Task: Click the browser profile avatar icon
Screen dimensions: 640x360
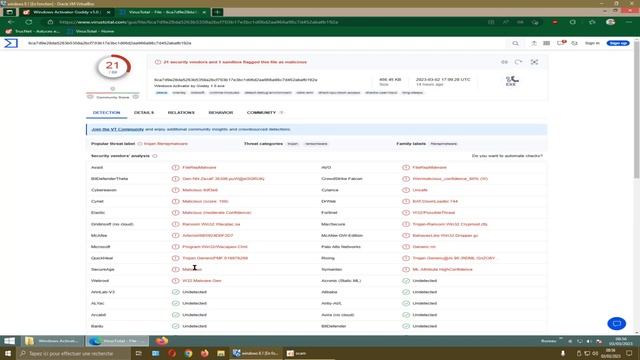Action: pyautogui.click(x=611, y=22)
